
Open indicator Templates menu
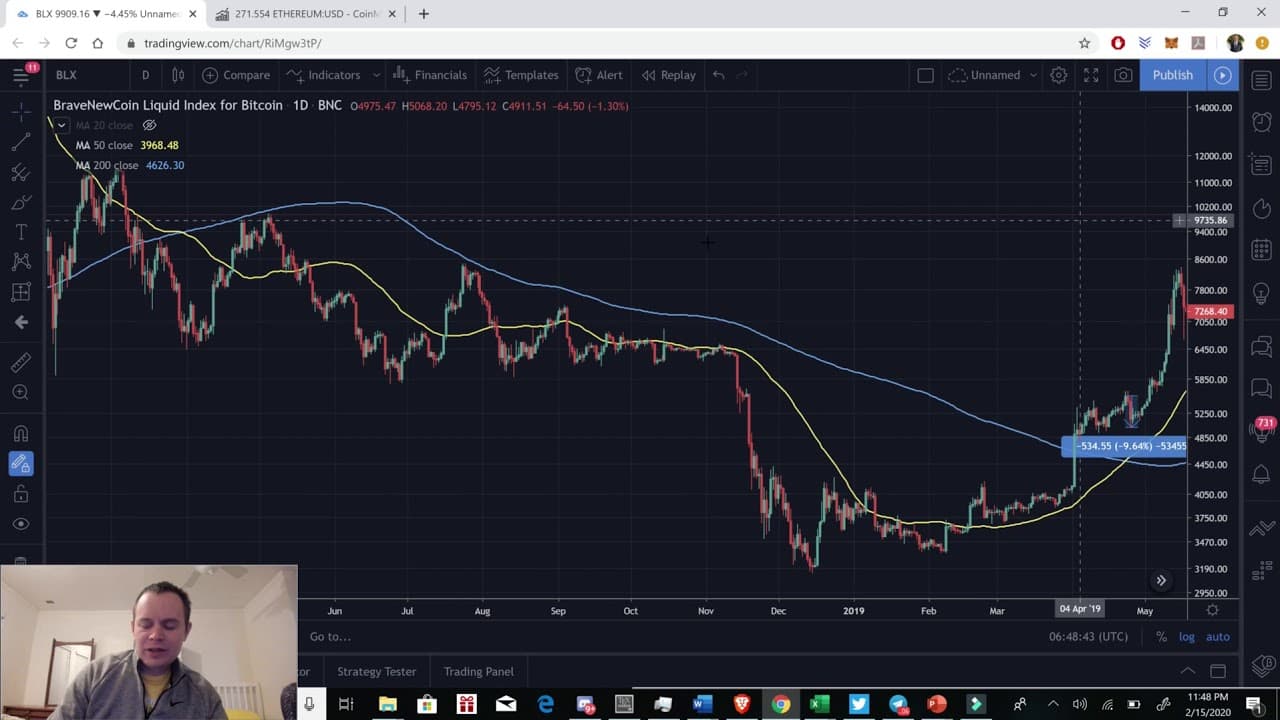pyautogui.click(x=521, y=75)
